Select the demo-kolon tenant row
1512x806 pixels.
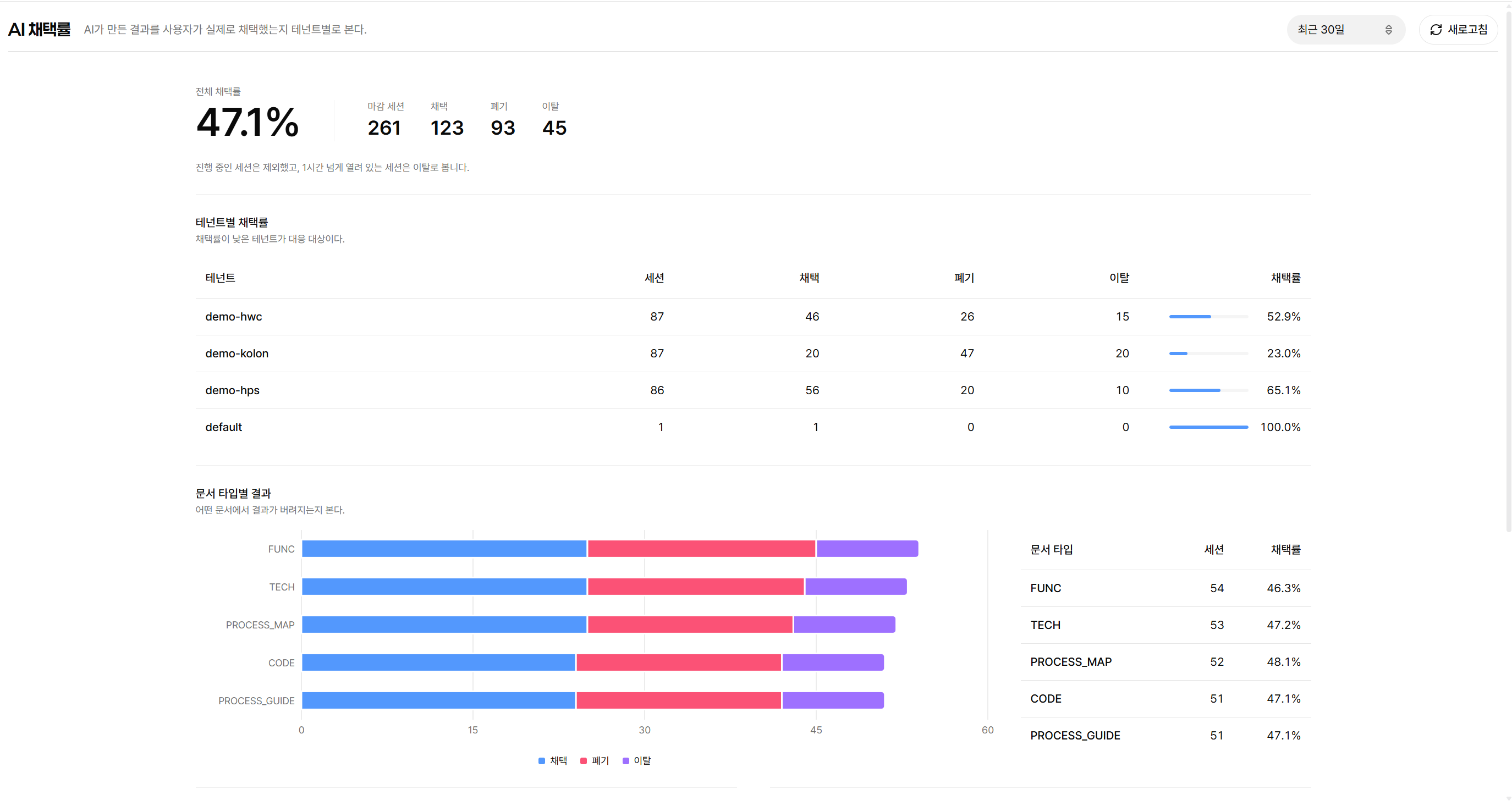click(x=753, y=354)
